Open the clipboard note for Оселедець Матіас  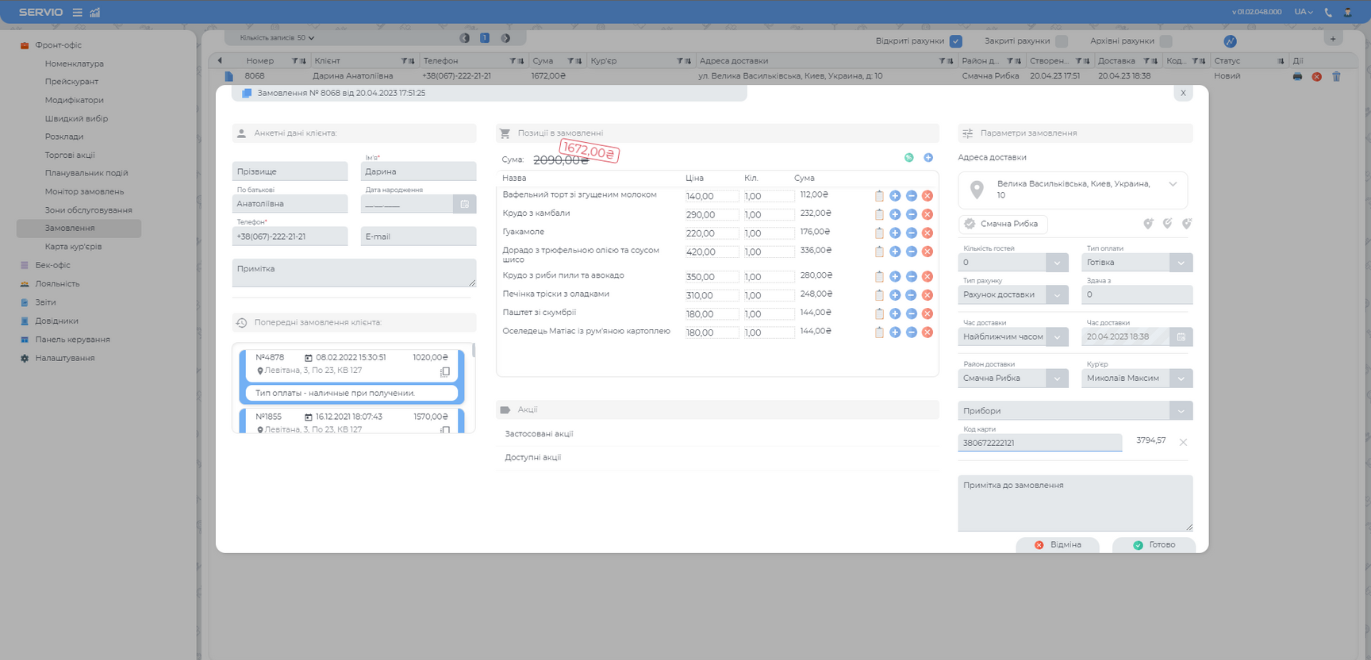pyautogui.click(x=879, y=332)
